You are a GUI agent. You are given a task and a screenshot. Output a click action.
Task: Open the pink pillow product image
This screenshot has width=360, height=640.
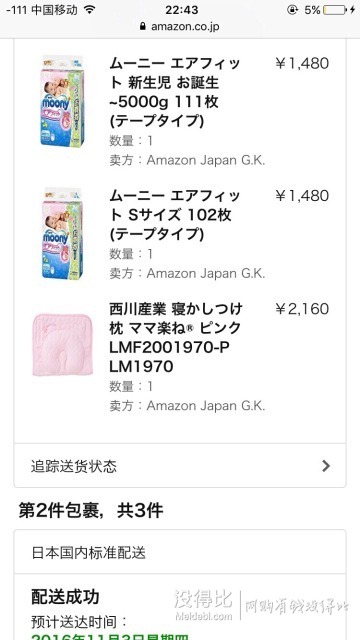point(62,345)
